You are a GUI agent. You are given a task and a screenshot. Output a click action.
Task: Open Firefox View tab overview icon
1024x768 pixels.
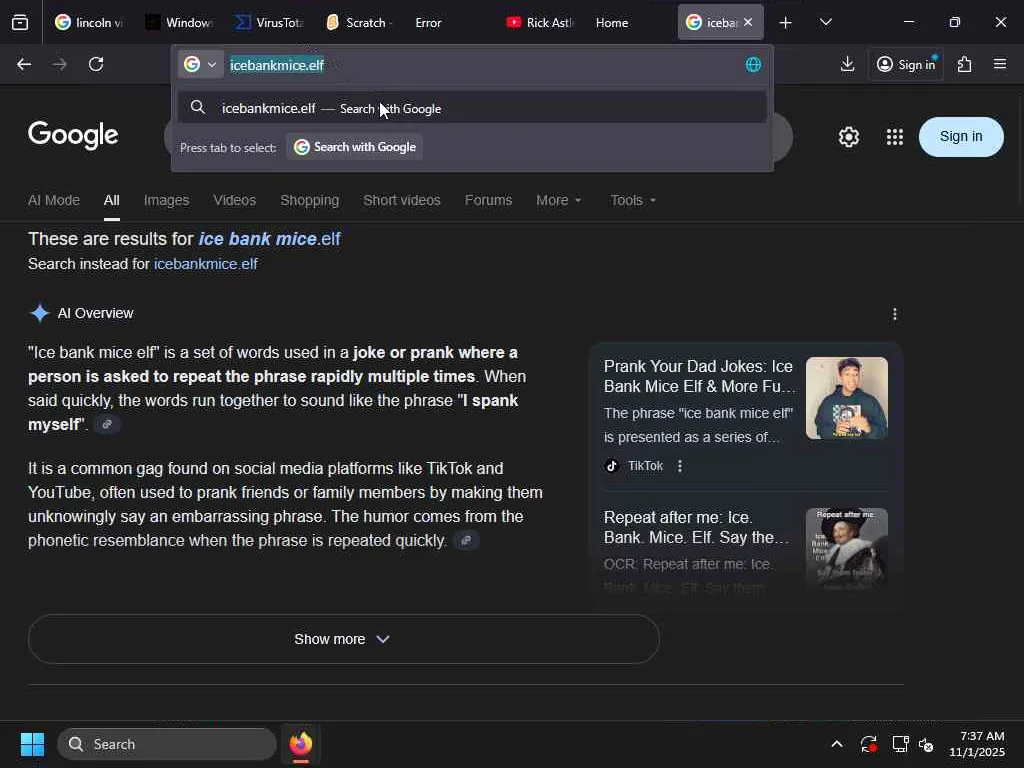(x=20, y=22)
